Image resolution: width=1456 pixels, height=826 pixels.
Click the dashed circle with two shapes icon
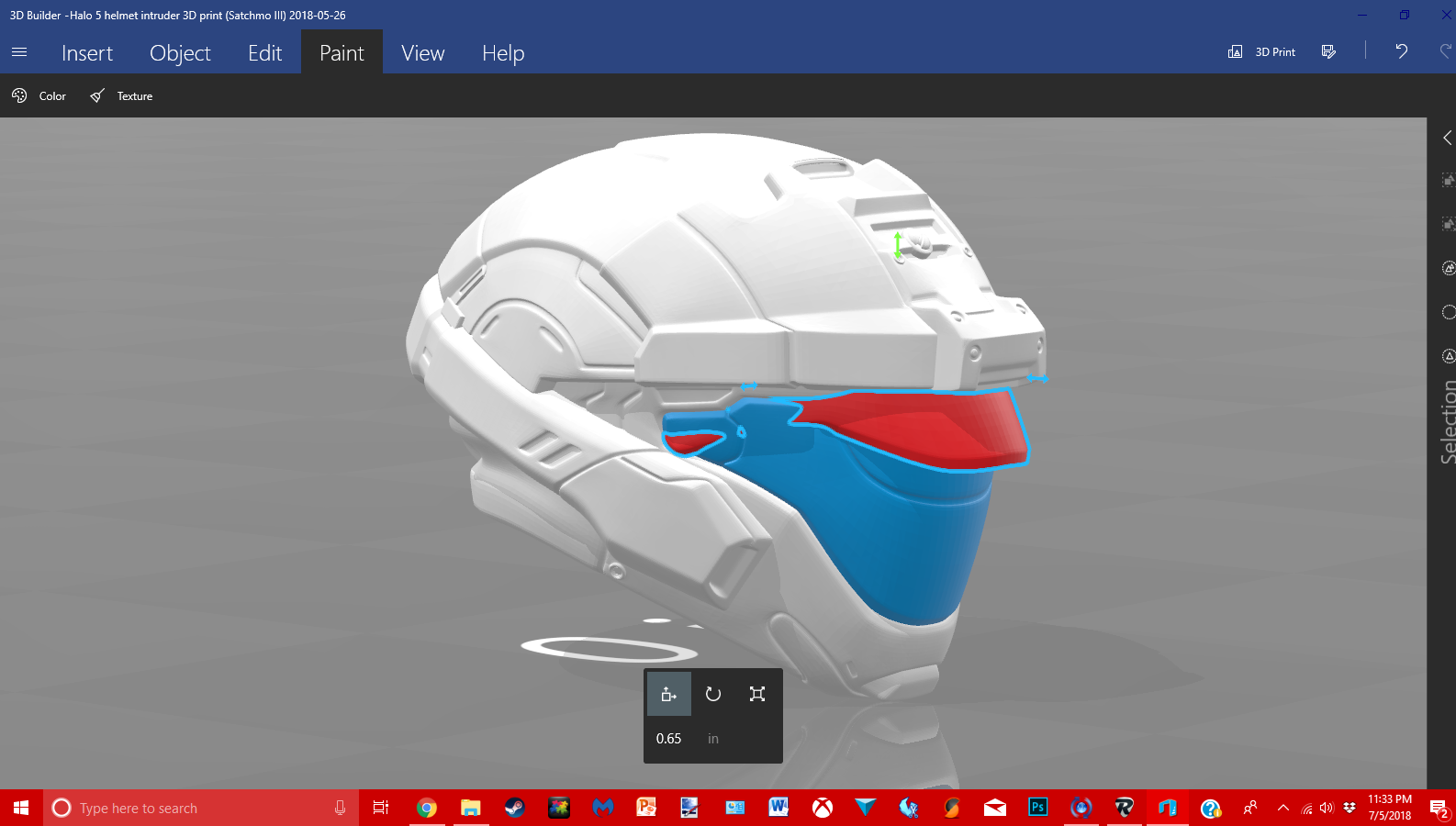[1449, 268]
